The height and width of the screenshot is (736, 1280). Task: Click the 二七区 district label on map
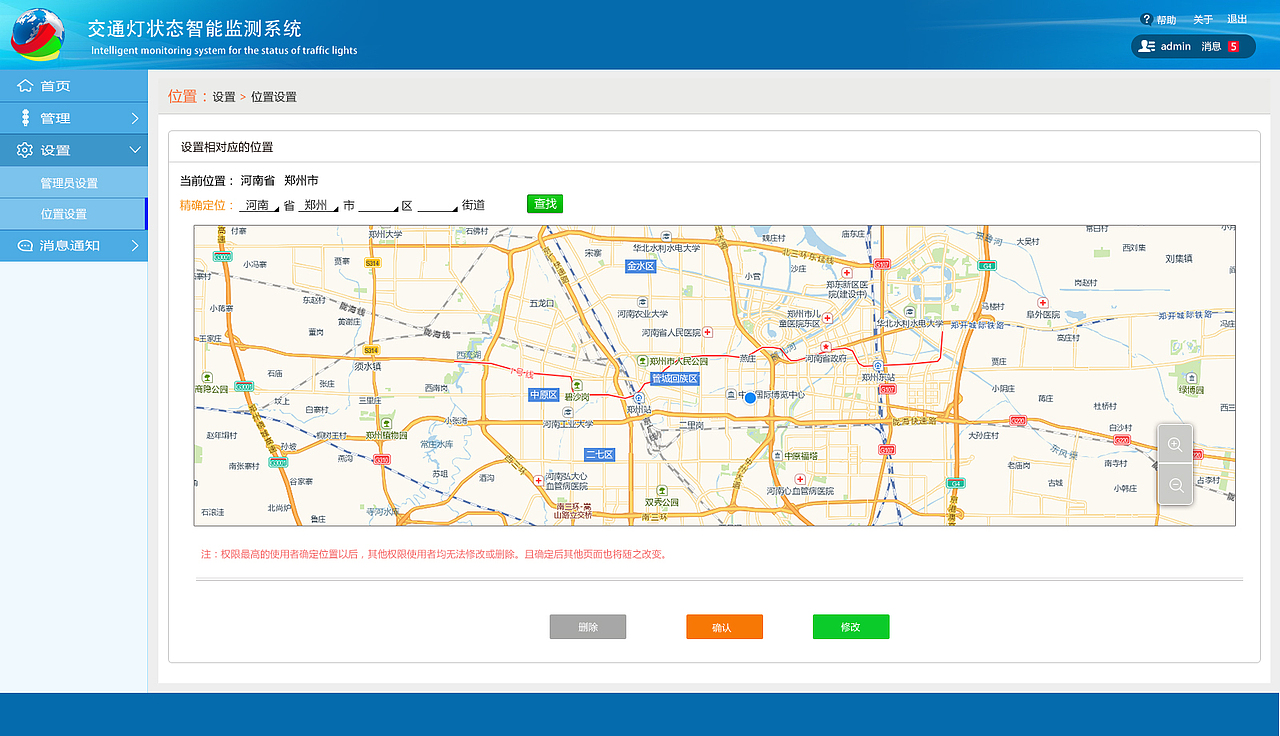(x=599, y=454)
